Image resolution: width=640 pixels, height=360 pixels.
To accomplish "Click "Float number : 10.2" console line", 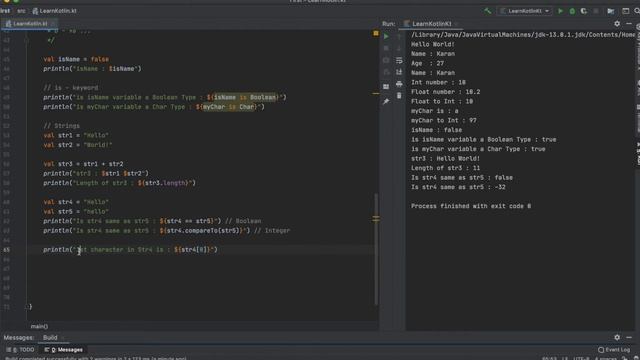I will (x=445, y=92).
